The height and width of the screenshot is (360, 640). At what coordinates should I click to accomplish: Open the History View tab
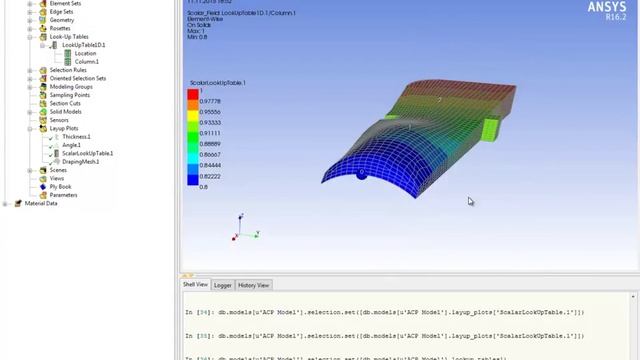pyautogui.click(x=253, y=285)
